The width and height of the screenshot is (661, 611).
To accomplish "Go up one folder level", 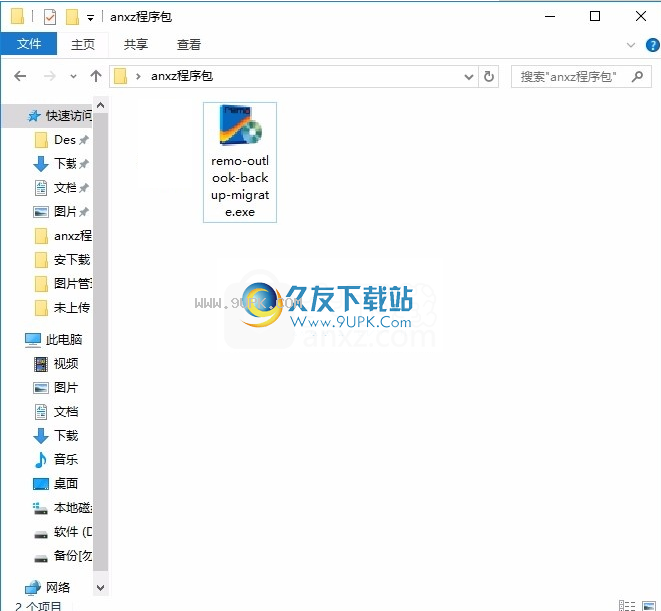I will (96, 76).
